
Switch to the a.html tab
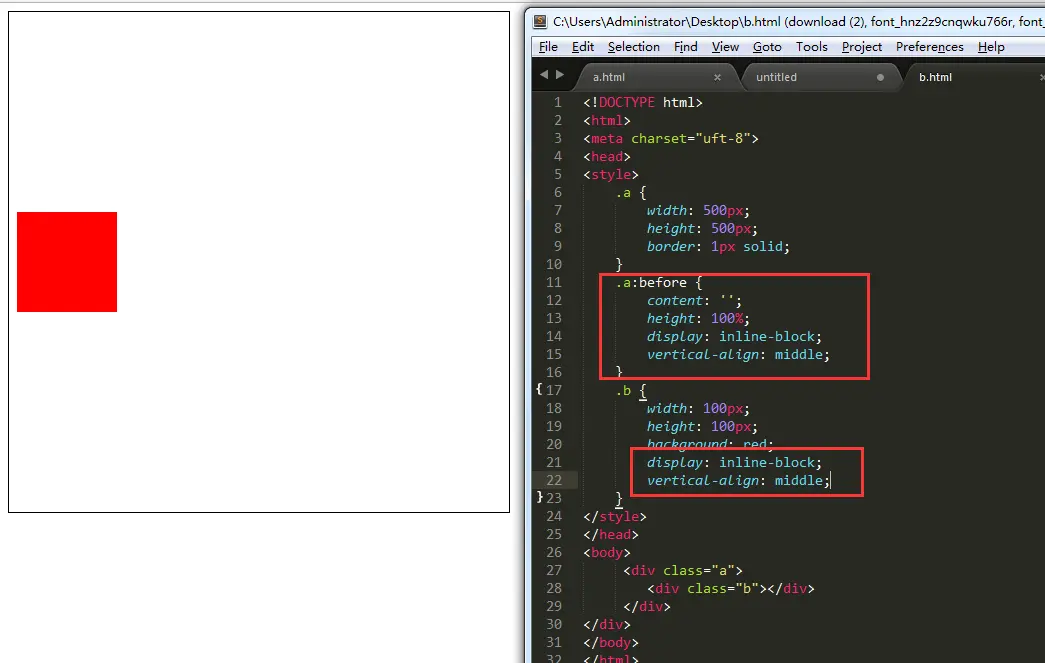(x=608, y=77)
